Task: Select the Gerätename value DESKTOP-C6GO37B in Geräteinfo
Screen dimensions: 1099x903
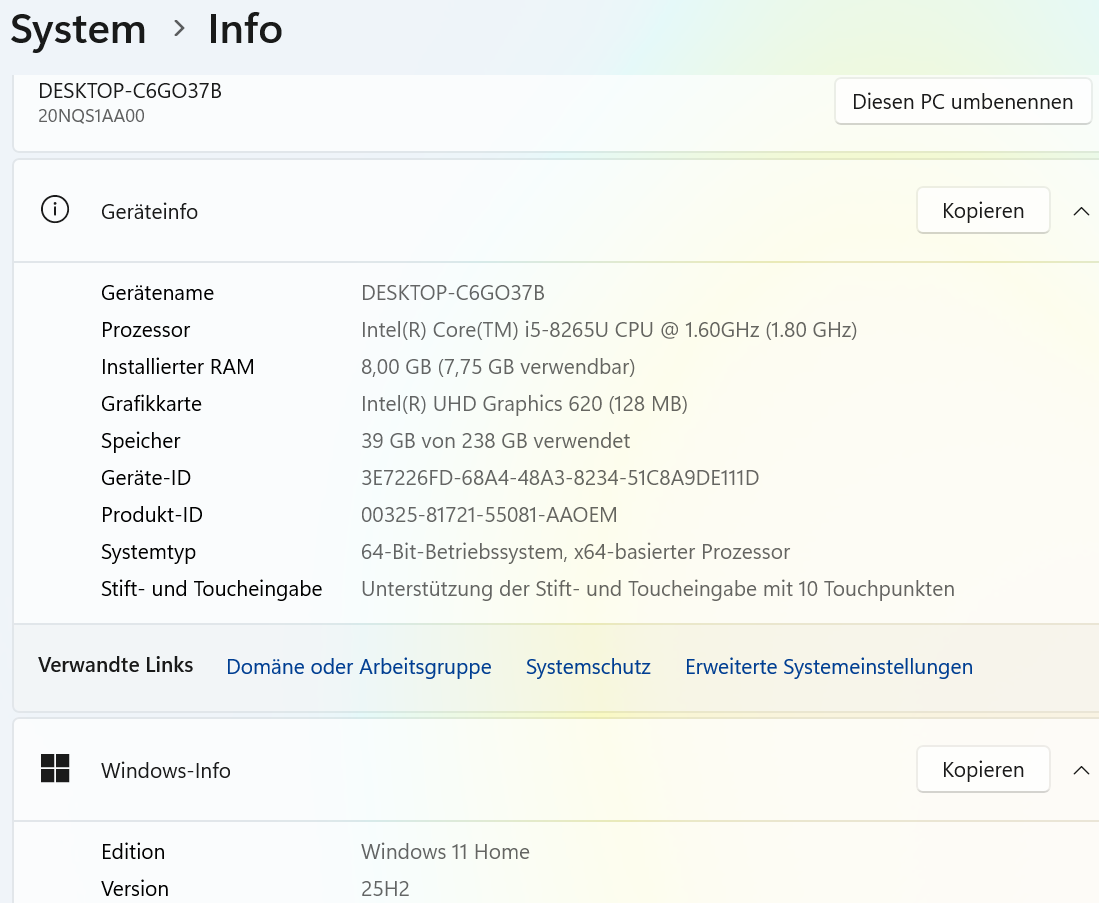Action: pyautogui.click(x=453, y=293)
